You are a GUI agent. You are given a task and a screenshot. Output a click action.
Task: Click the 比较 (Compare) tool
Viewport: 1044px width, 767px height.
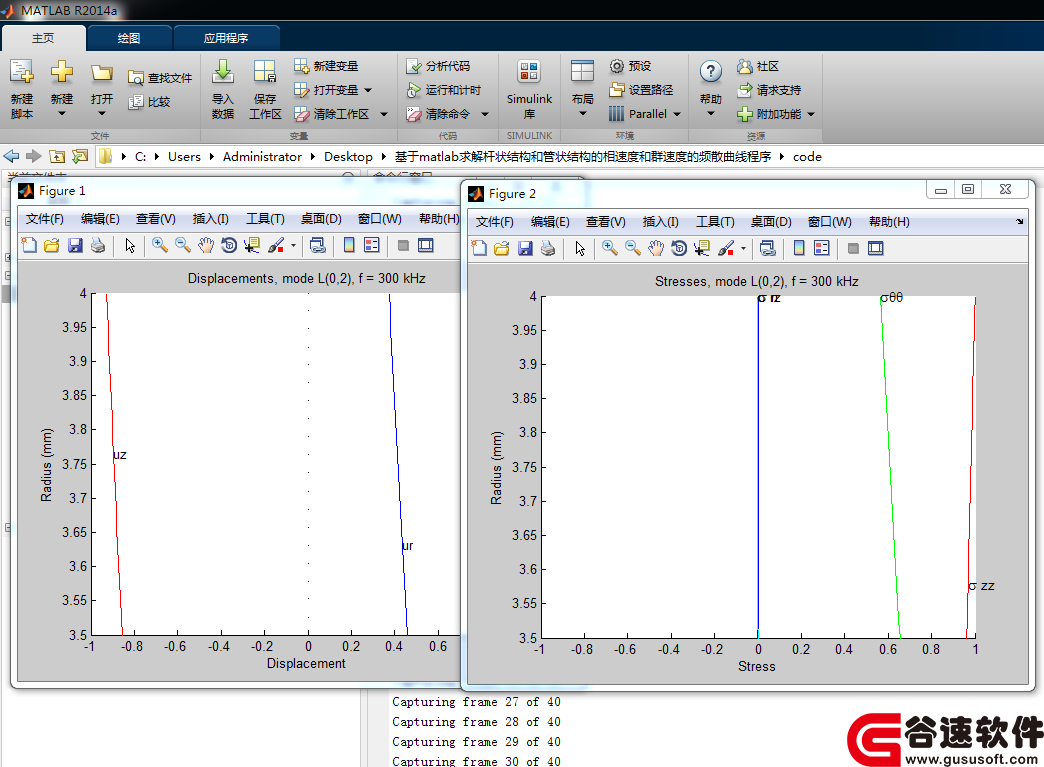tap(149, 102)
